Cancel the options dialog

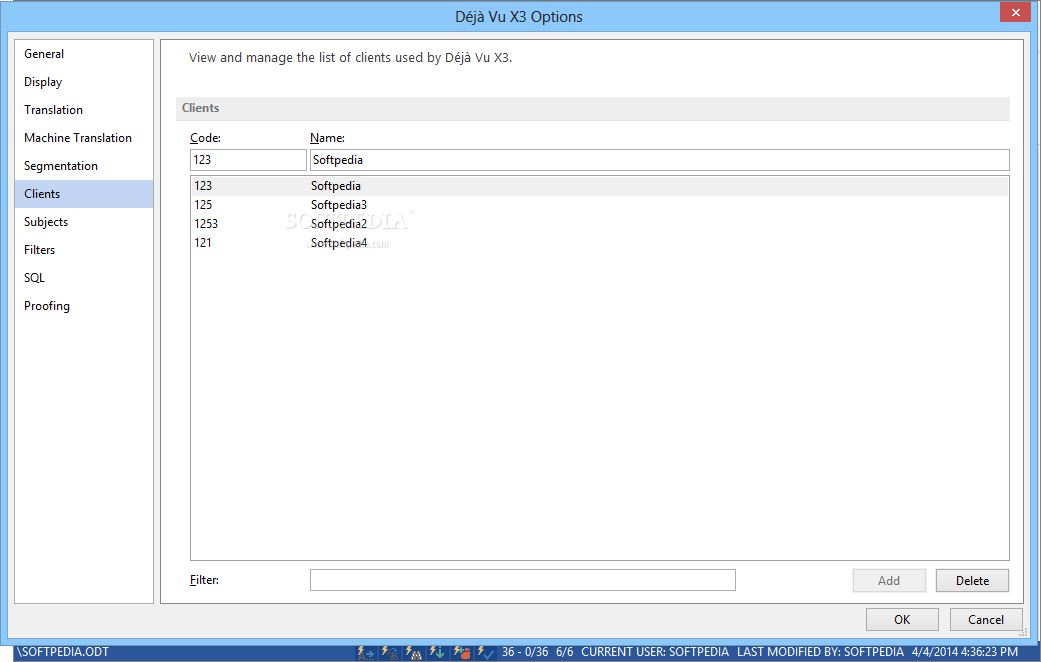(986, 620)
